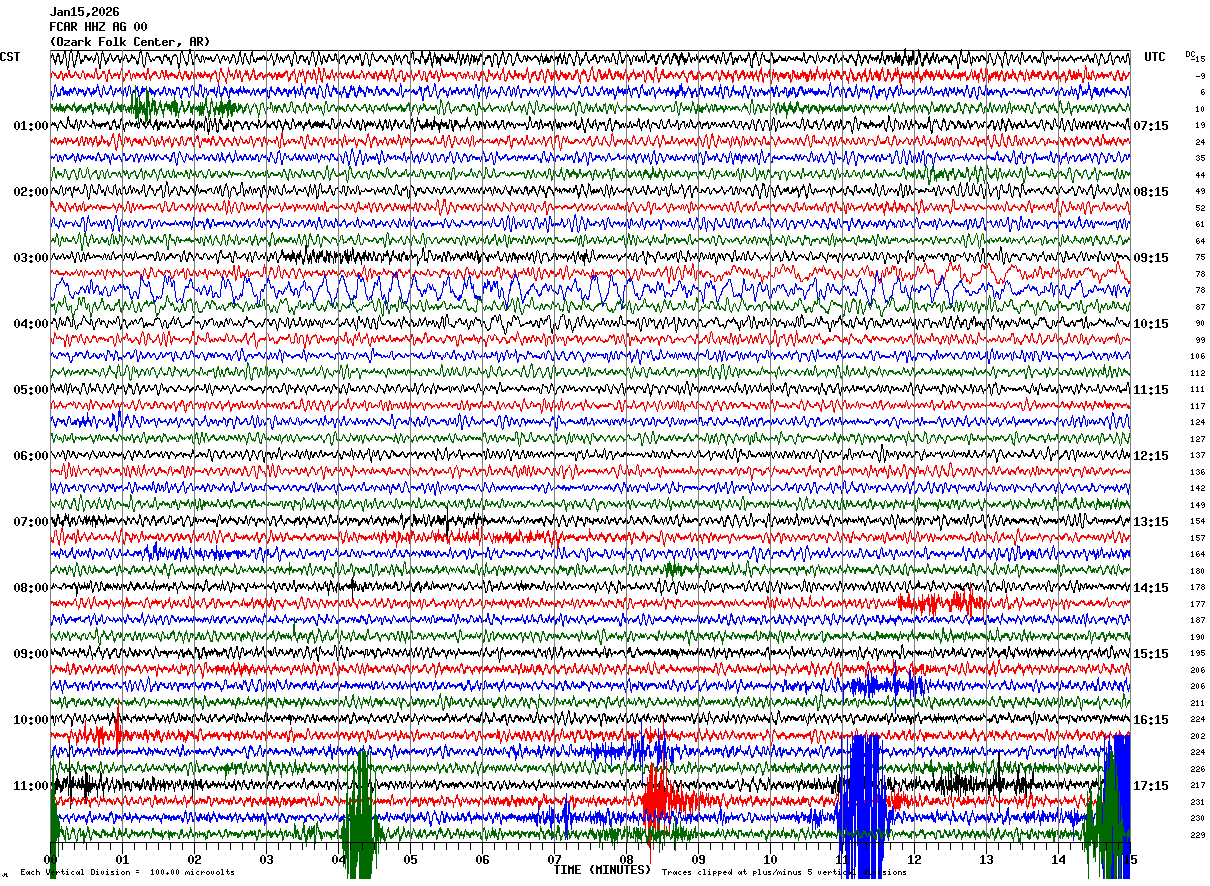Click the "05:00" CST time label
Screen dimensions: 1210x886
tap(30, 390)
